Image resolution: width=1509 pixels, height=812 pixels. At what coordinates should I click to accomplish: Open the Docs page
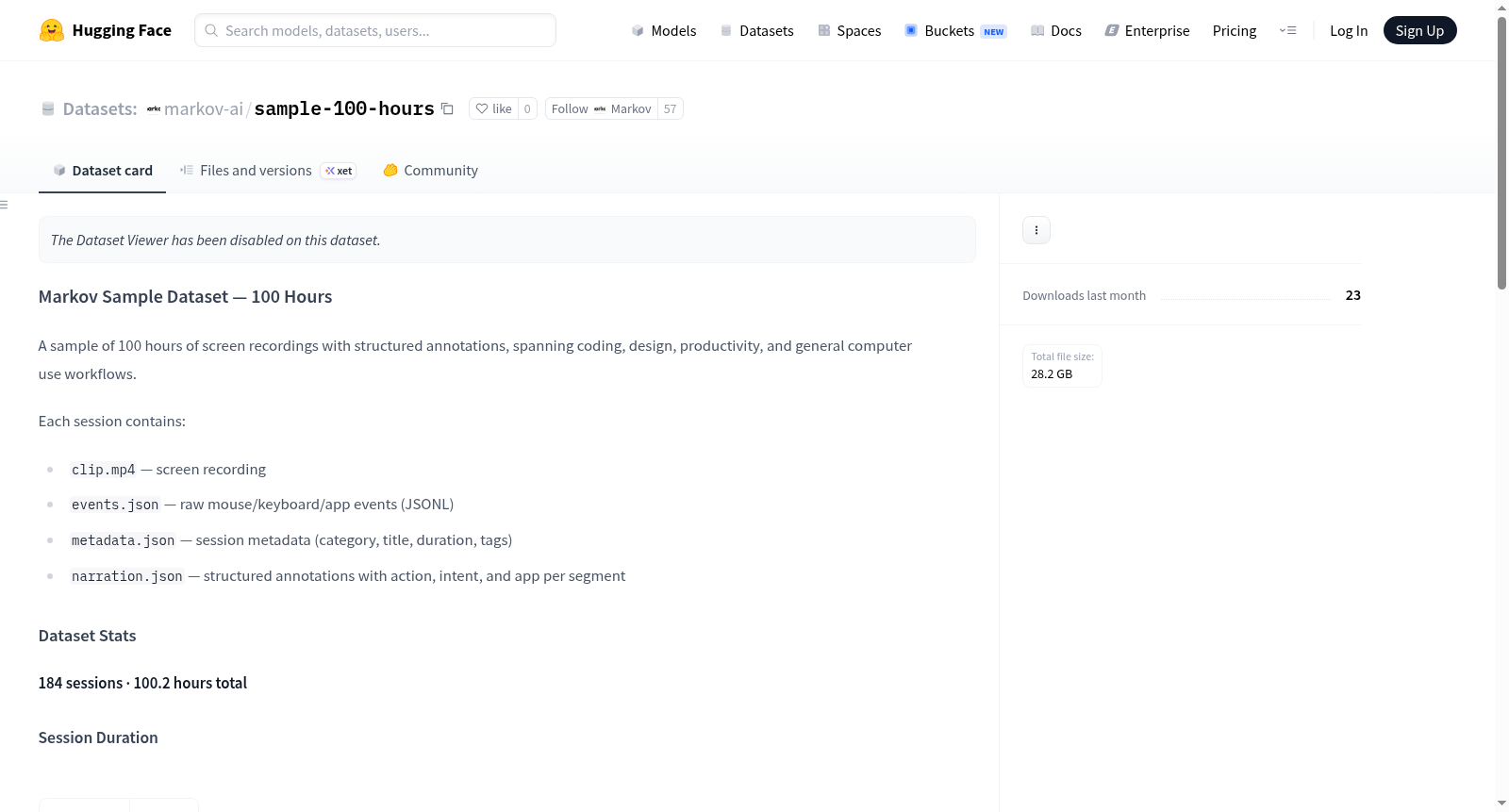tap(1056, 30)
